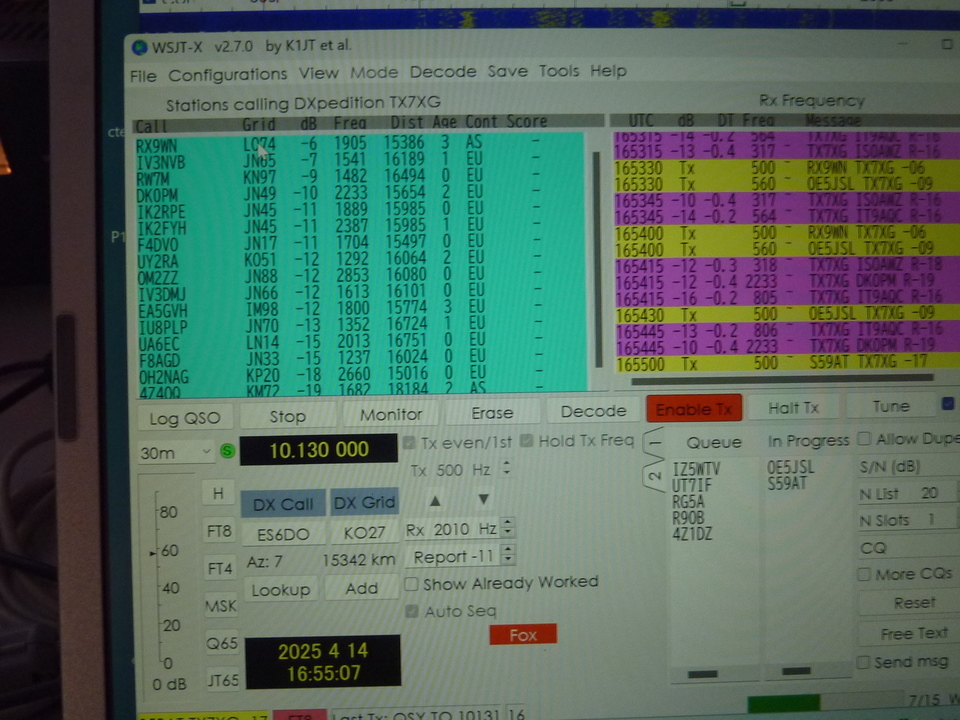Open the Mode menu
This screenshot has width=960, height=720.
[x=374, y=73]
